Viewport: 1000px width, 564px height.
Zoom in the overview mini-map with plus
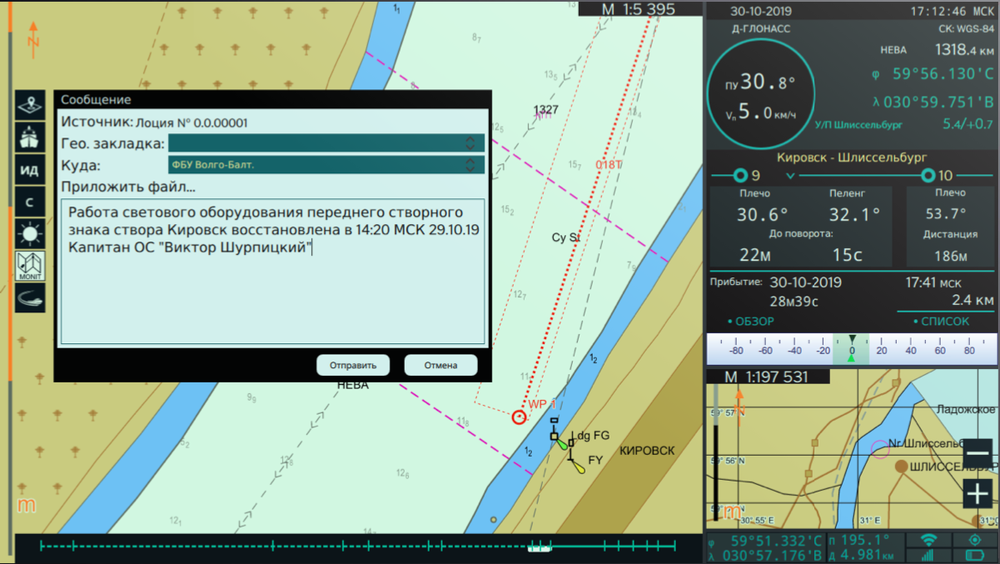point(977,493)
